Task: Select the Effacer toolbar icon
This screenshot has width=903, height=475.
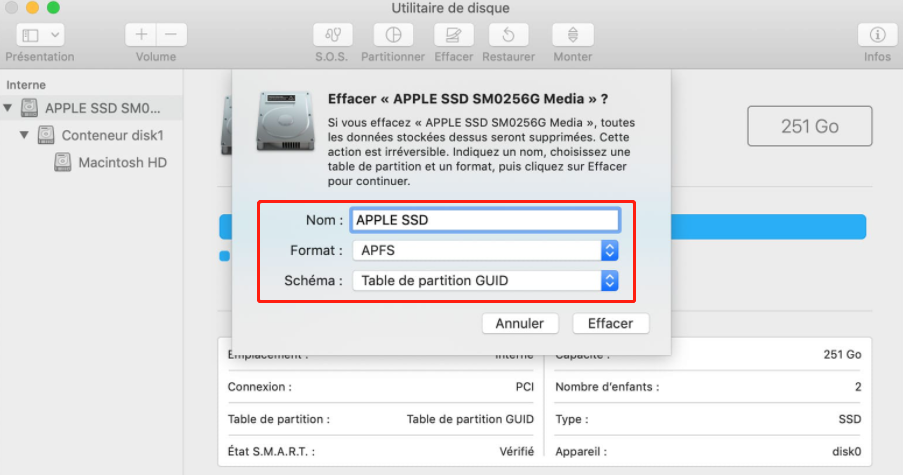Action: [x=454, y=35]
